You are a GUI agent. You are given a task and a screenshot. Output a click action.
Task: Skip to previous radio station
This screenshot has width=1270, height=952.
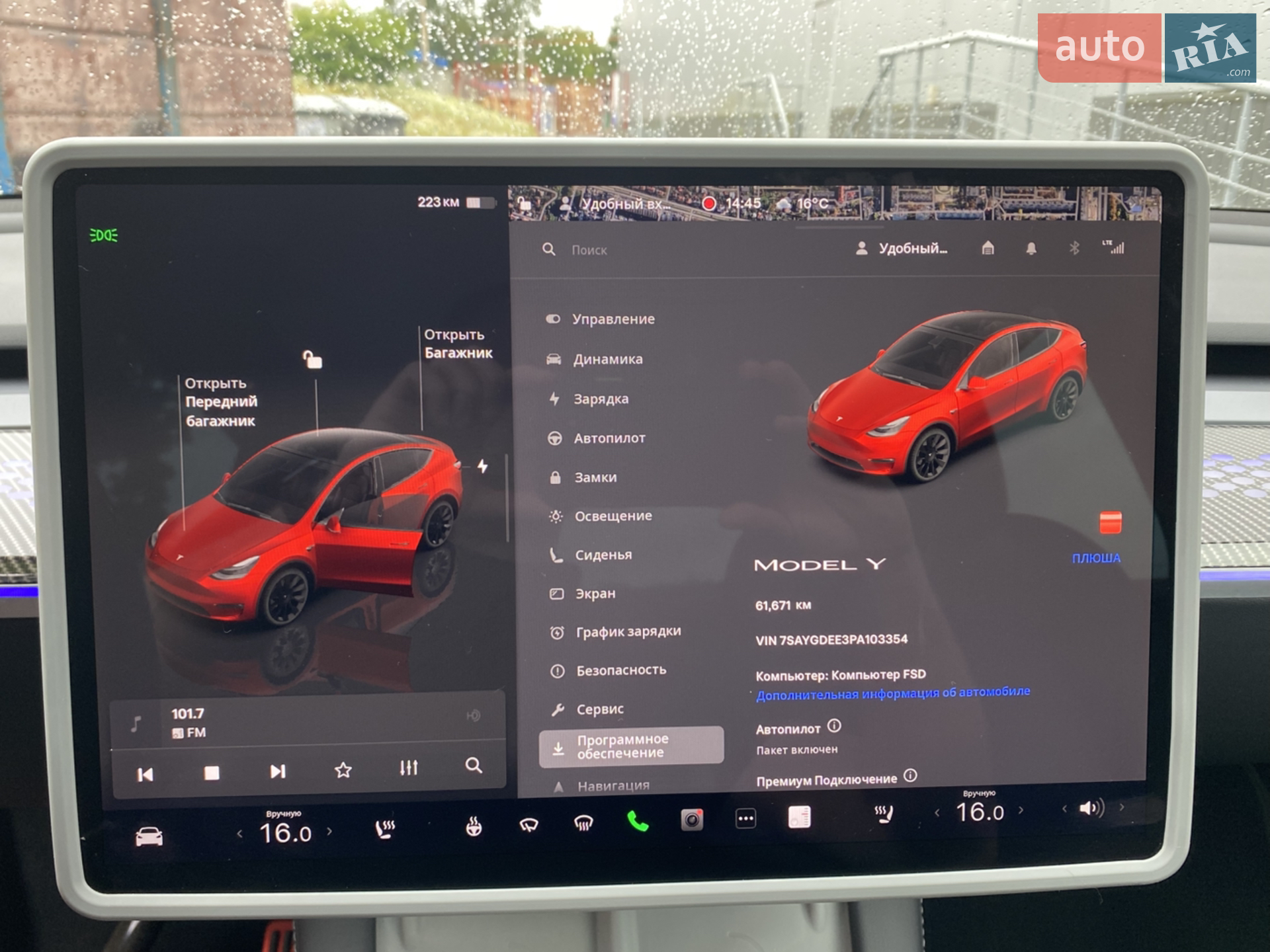[145, 774]
